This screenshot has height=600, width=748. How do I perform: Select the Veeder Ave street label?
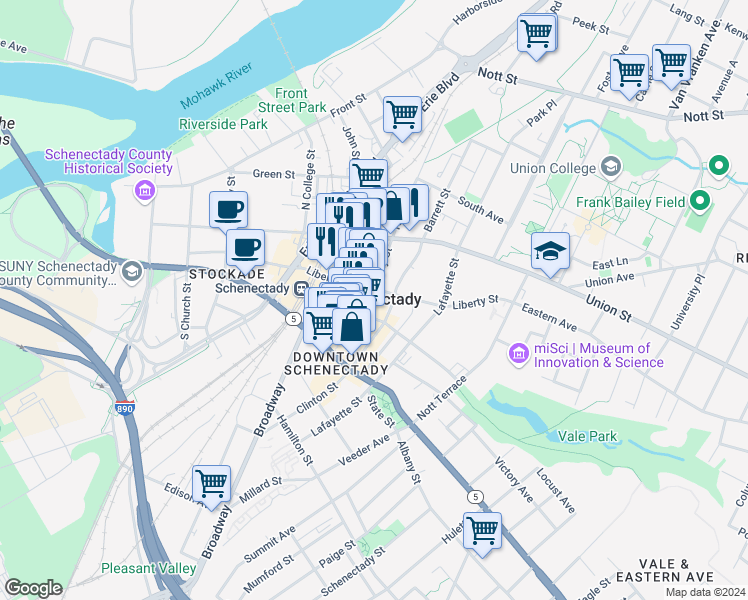point(364,451)
